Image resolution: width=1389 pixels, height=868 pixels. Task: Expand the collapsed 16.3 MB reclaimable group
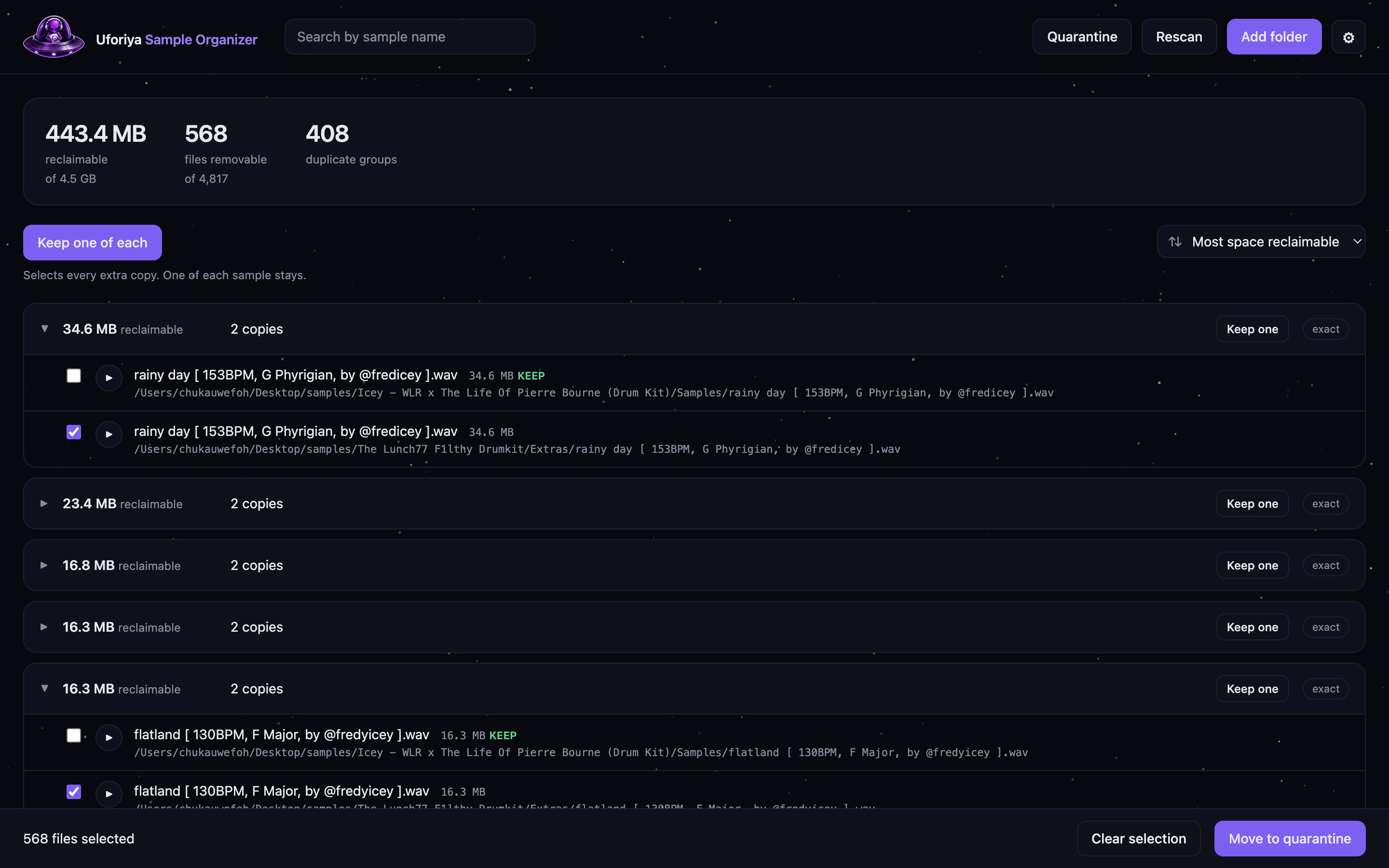[44, 627]
